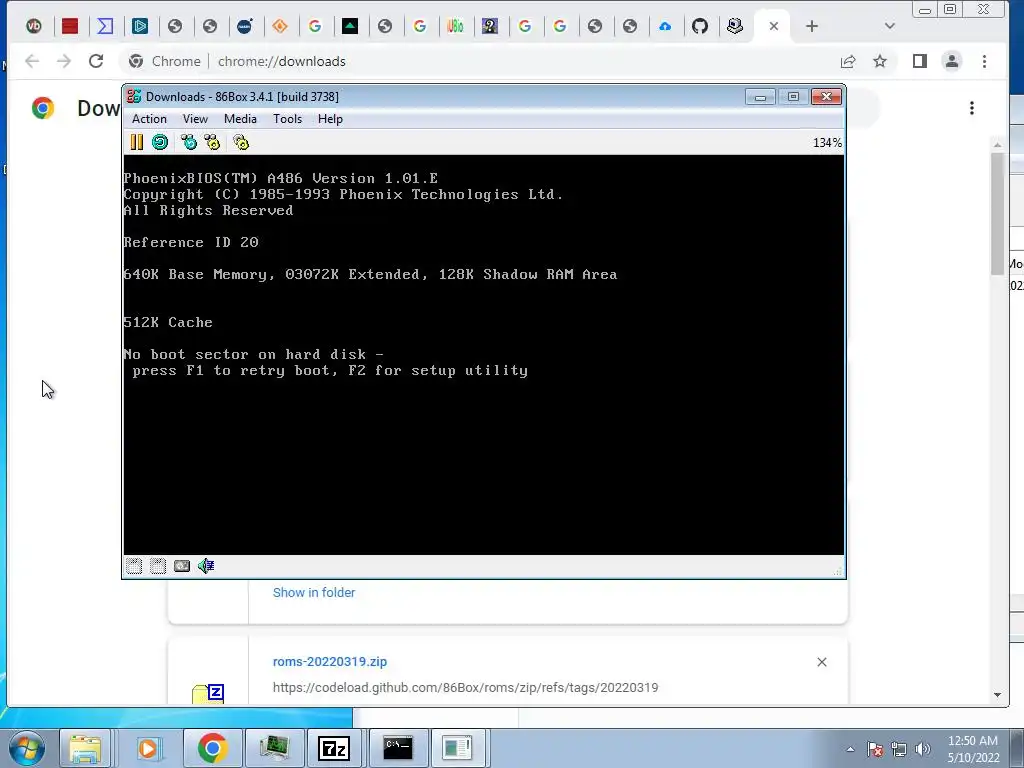Image resolution: width=1024 pixels, height=768 pixels.
Task: Share this page from the address bar
Action: coord(848,61)
